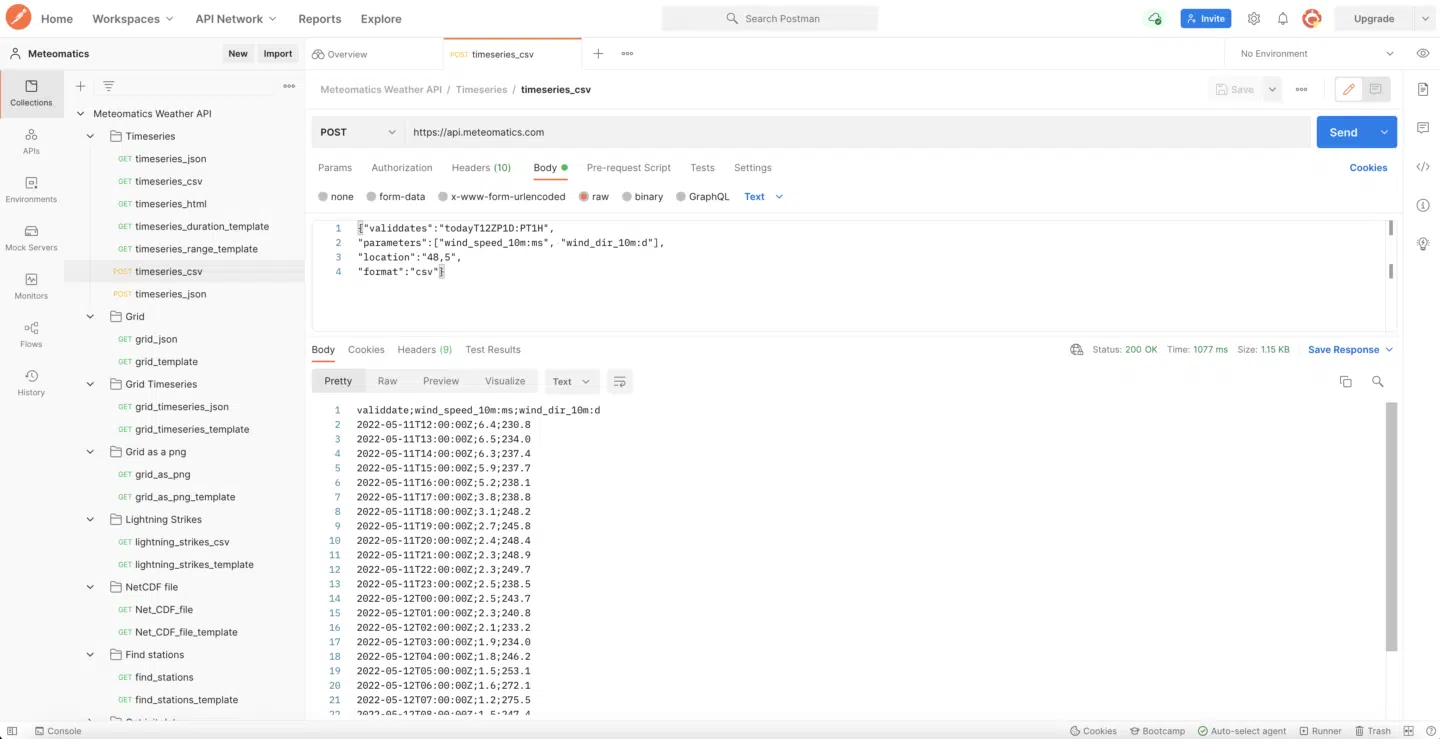The width and height of the screenshot is (1440, 739).
Task: Copy response body using copy icon
Action: (x=1345, y=382)
